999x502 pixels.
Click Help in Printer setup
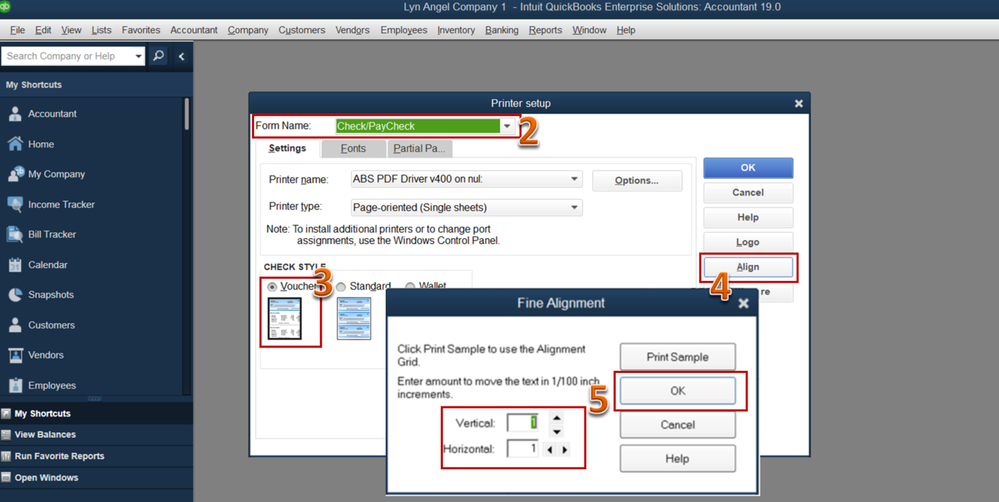click(x=748, y=217)
